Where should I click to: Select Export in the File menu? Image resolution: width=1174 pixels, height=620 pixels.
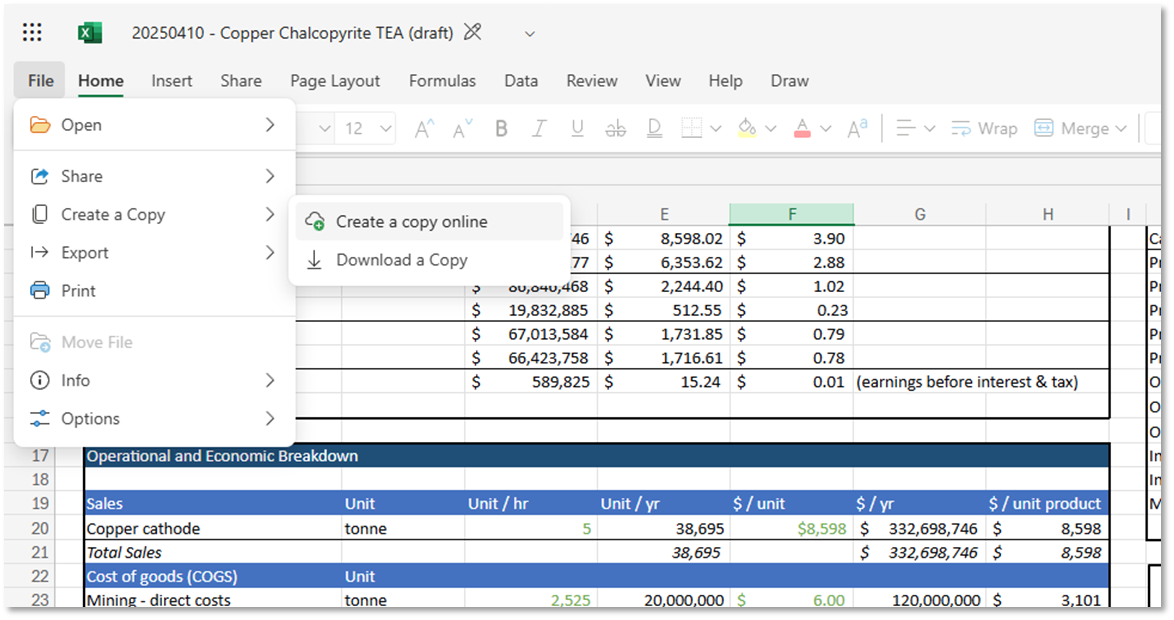154,253
